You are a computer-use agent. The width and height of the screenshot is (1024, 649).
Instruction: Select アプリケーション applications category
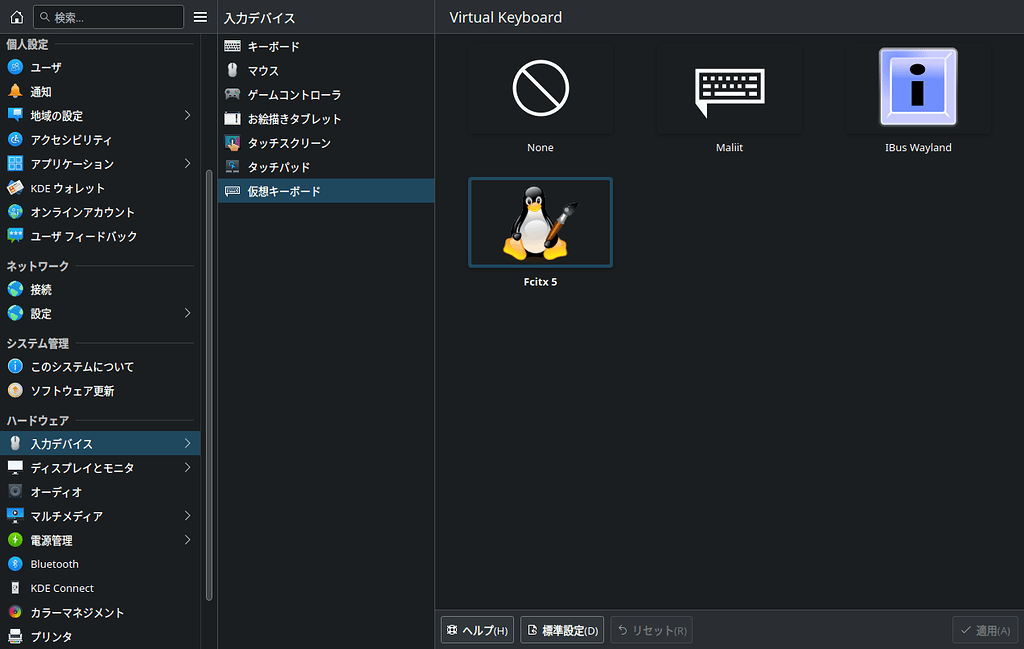(100, 164)
